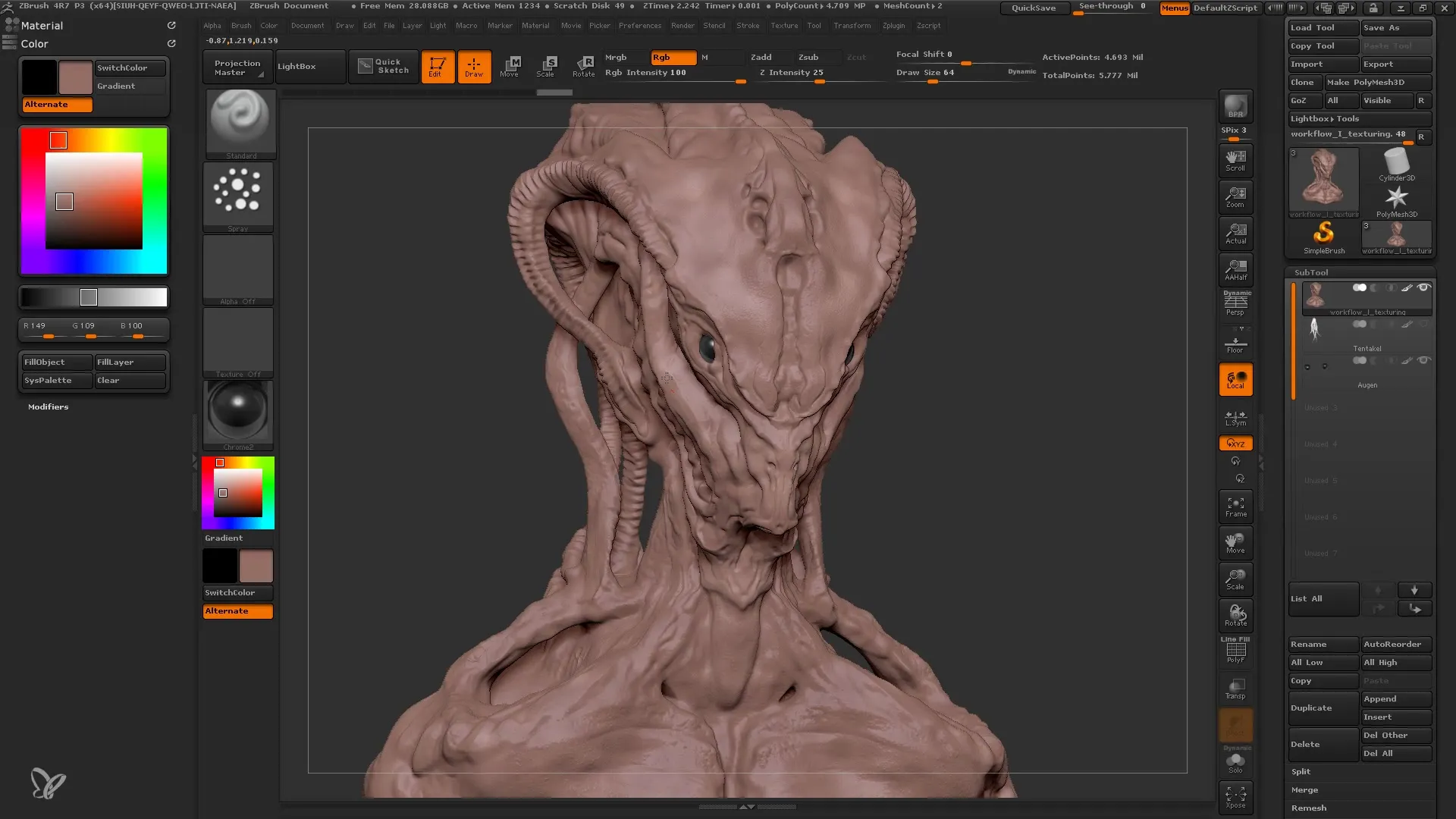Toggle See-through mode on canvas
Screen dimensions: 1456x819
(x=1112, y=8)
